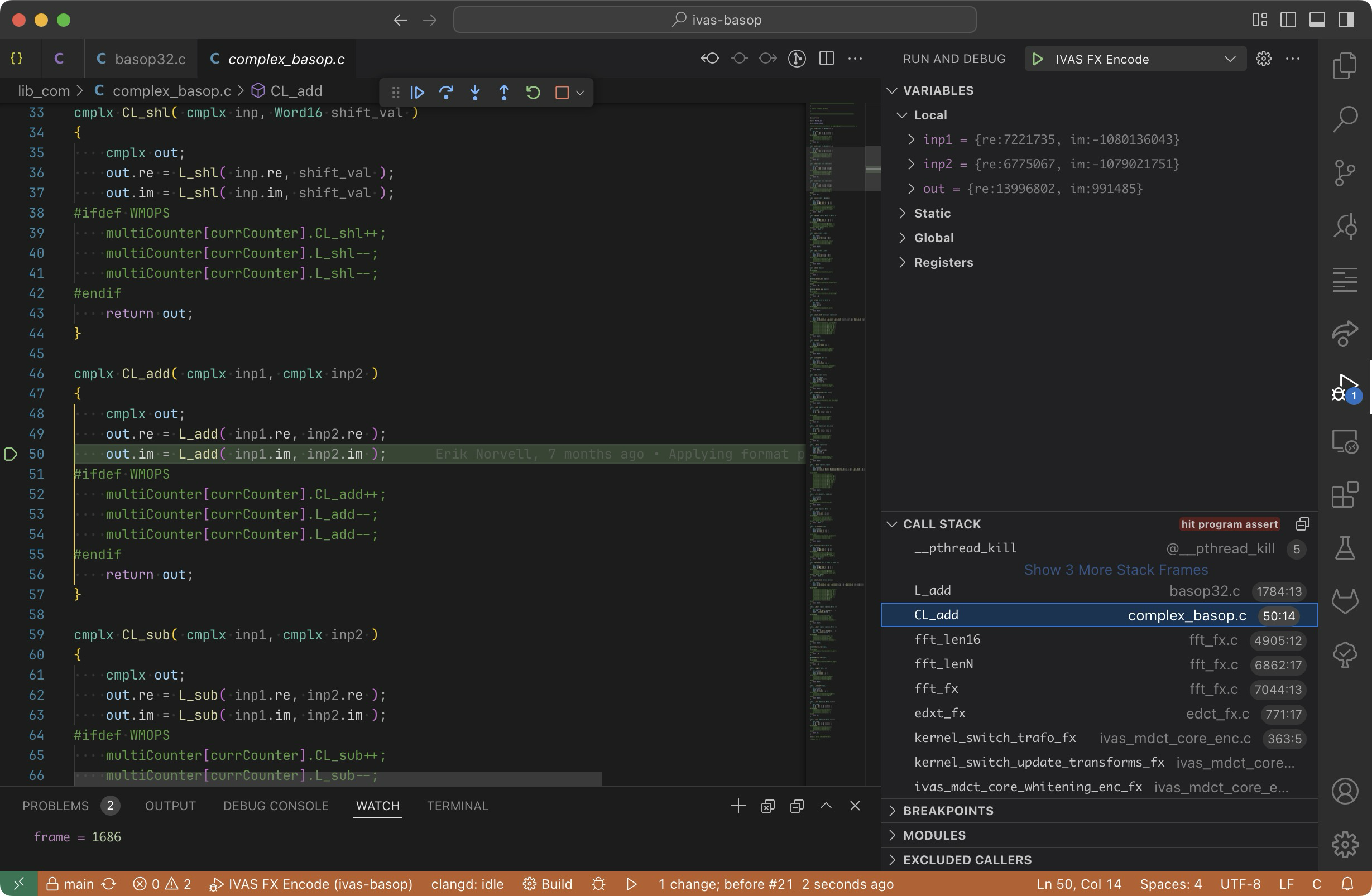The height and width of the screenshot is (896, 1372).
Task: Toggle the bottom panel layout button
Action: coord(1317,20)
